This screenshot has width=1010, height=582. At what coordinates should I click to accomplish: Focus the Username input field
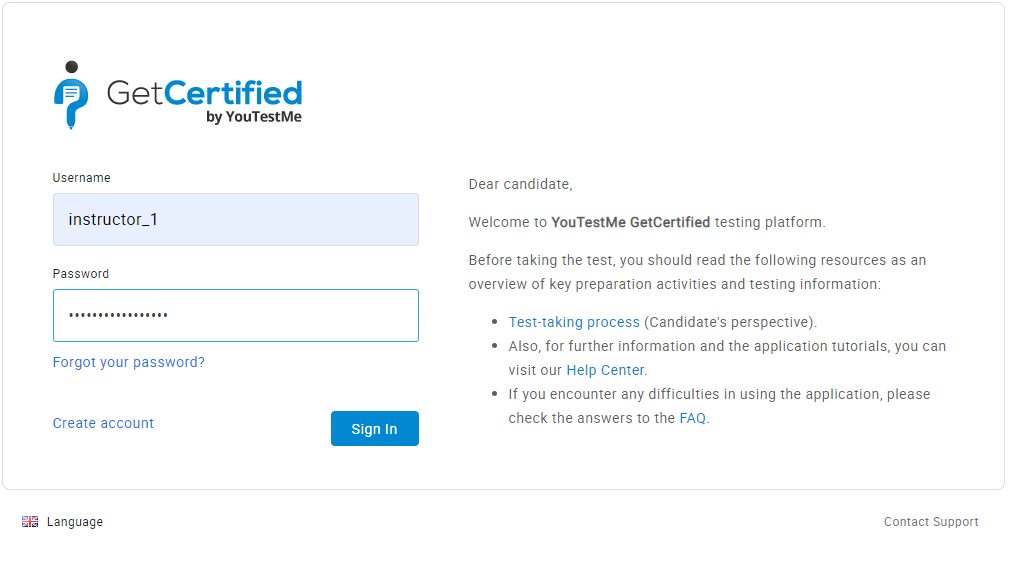click(235, 220)
